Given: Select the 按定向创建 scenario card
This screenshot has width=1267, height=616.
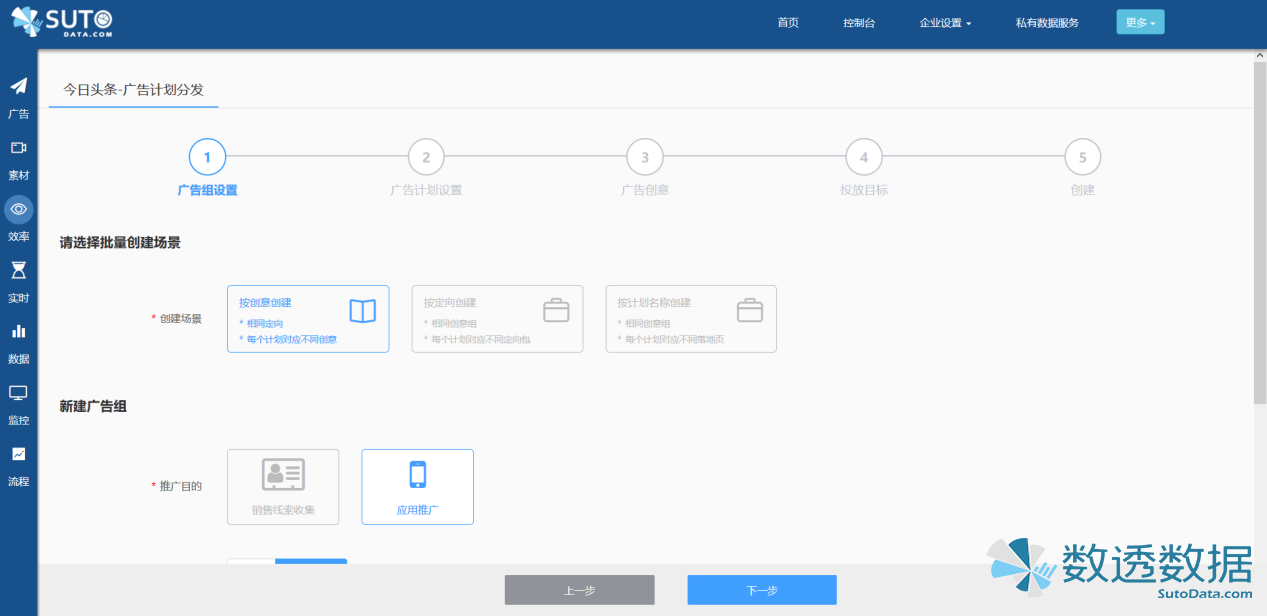Looking at the screenshot, I should (497, 318).
